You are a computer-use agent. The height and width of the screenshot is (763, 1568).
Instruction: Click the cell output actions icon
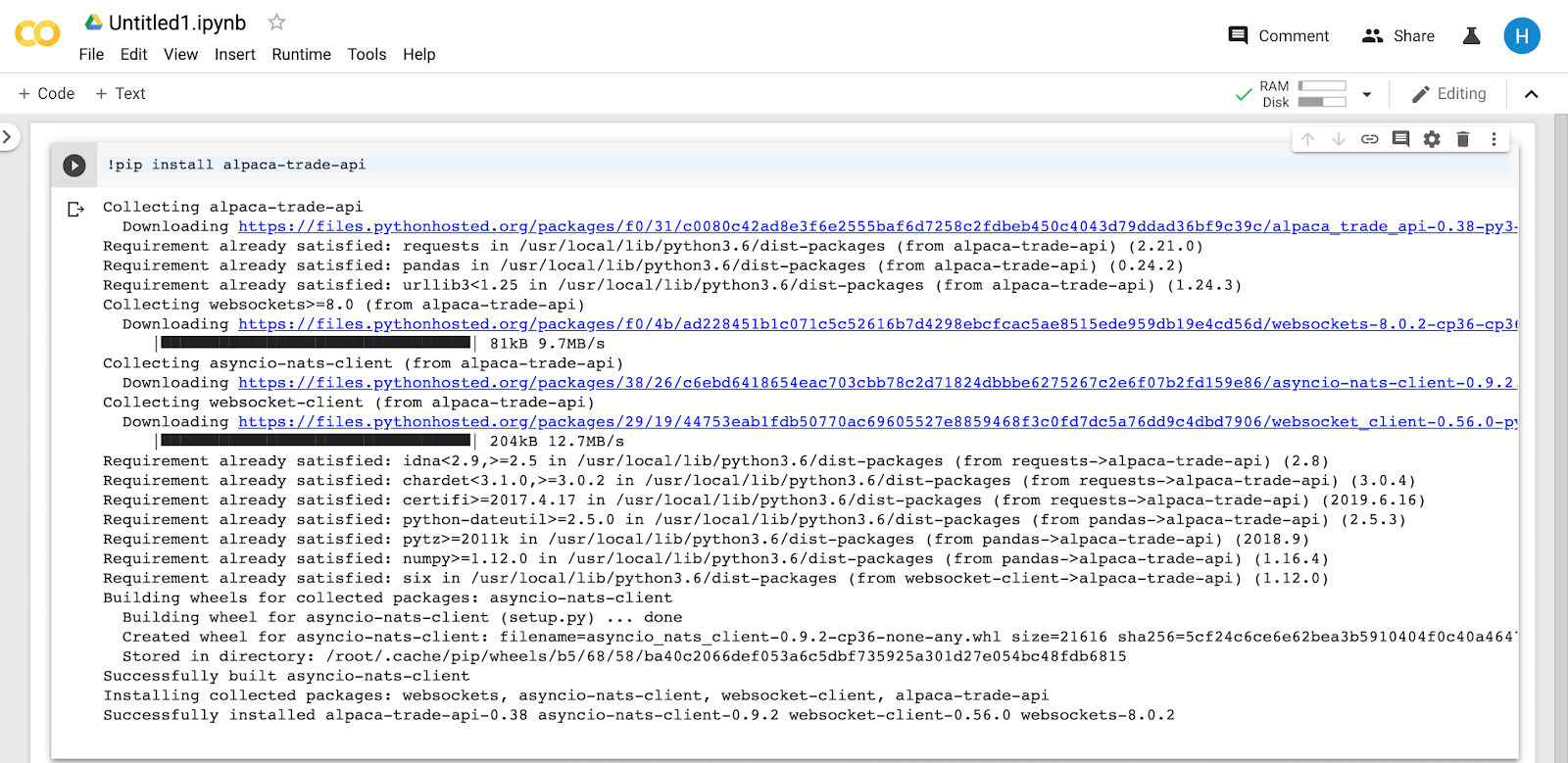75,209
